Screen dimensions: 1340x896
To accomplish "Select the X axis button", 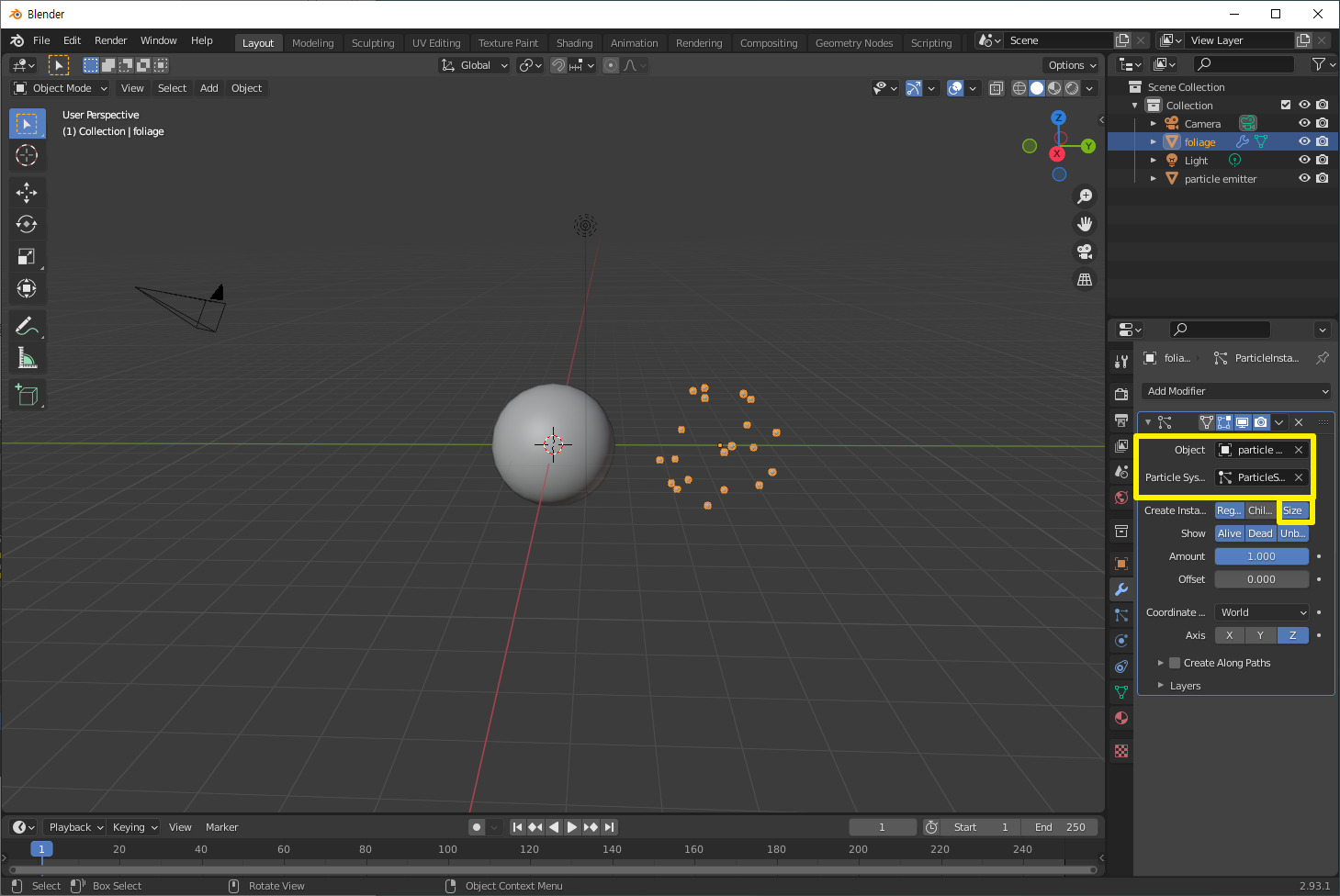I will click(x=1230, y=635).
